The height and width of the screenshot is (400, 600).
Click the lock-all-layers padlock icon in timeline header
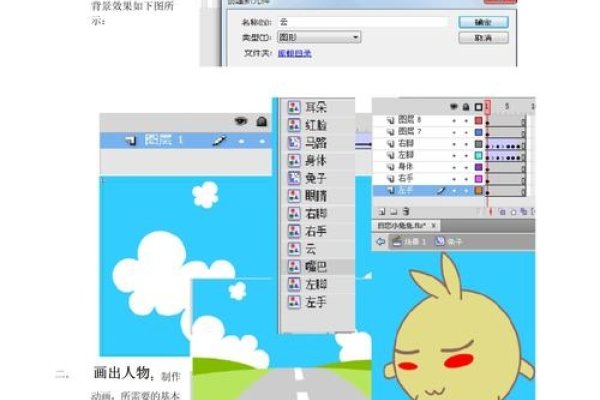tap(466, 107)
